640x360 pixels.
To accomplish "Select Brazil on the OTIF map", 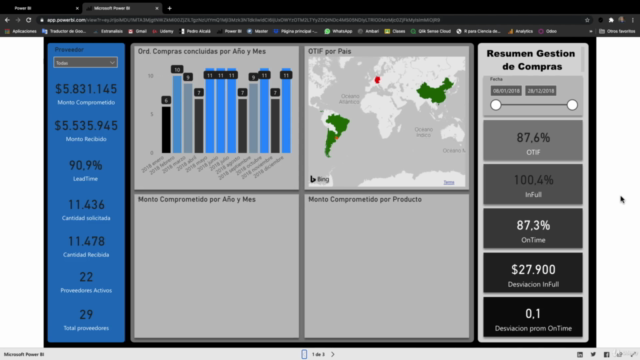I will 338,124.
